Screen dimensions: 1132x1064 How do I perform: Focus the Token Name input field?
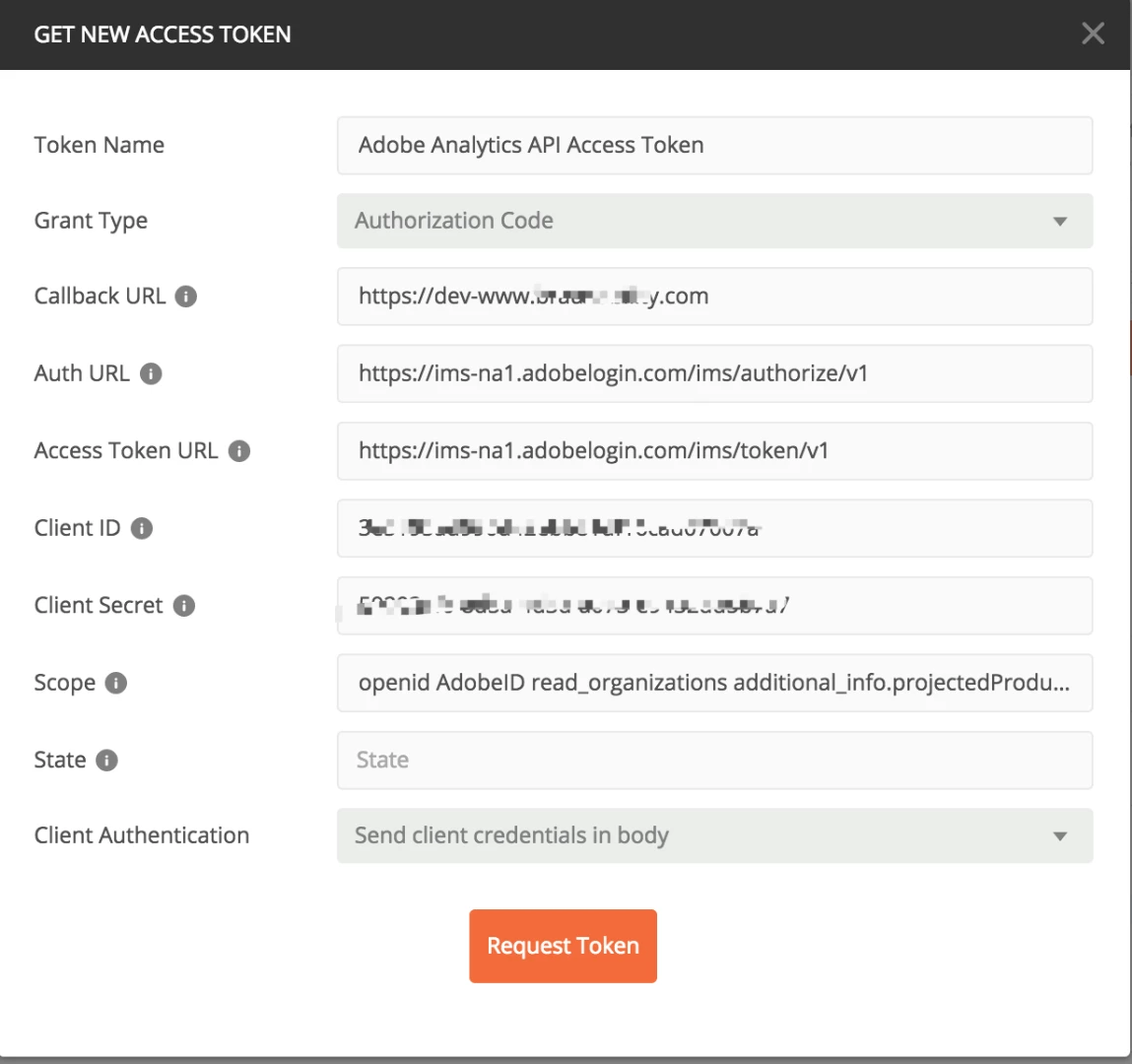pyautogui.click(x=714, y=146)
